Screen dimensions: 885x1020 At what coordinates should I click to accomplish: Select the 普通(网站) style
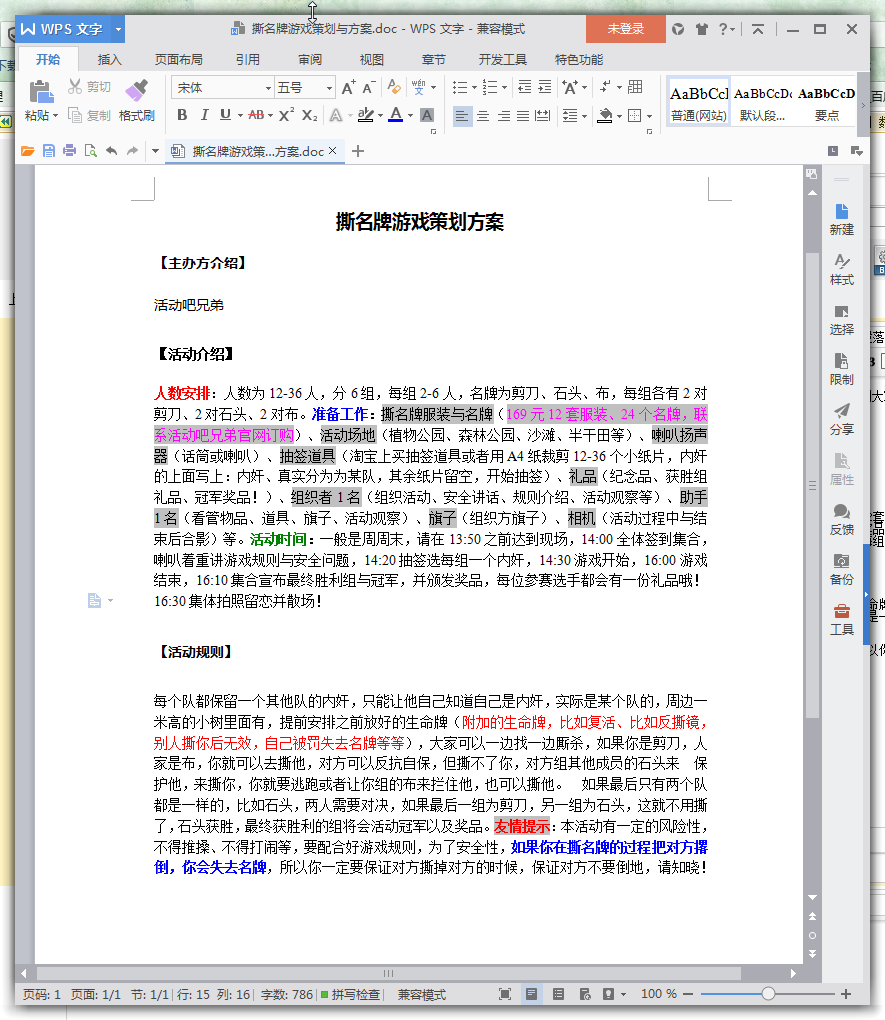click(x=698, y=103)
